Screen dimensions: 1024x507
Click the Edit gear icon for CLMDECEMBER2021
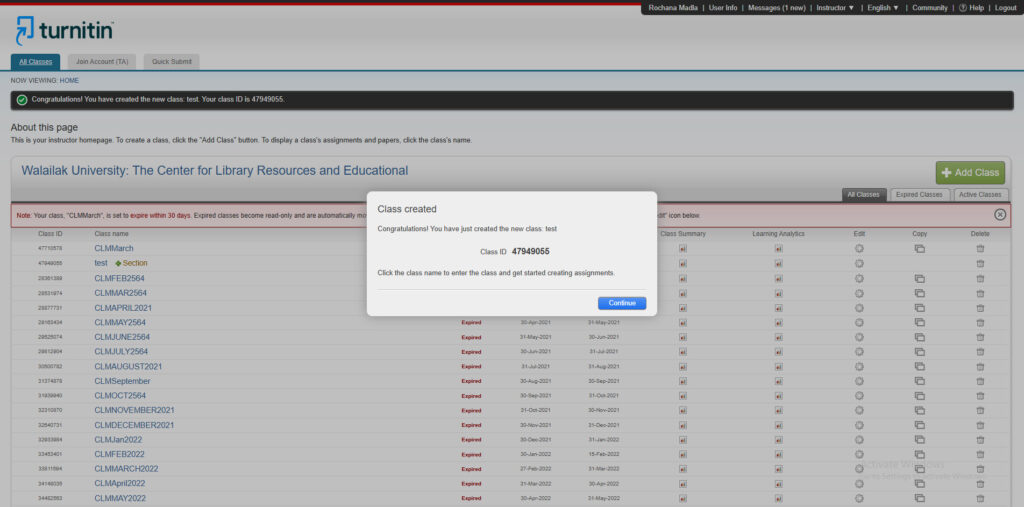tap(859, 425)
